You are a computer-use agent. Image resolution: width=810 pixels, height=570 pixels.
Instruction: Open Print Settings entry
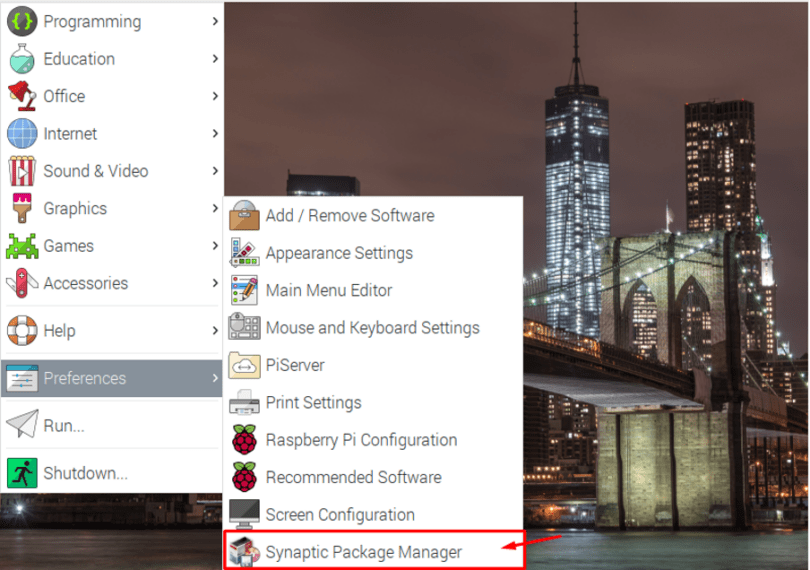click(373, 402)
